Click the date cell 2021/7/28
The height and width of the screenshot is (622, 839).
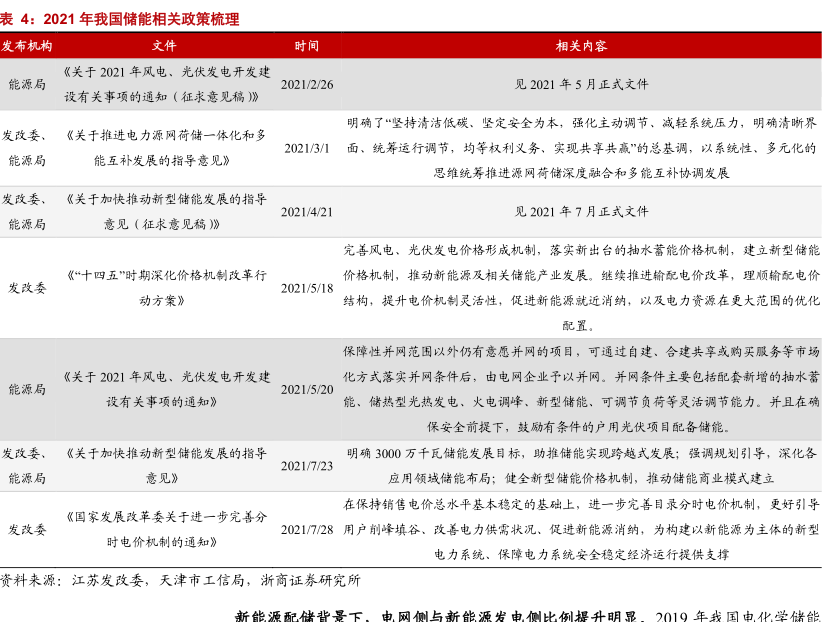pos(307,529)
